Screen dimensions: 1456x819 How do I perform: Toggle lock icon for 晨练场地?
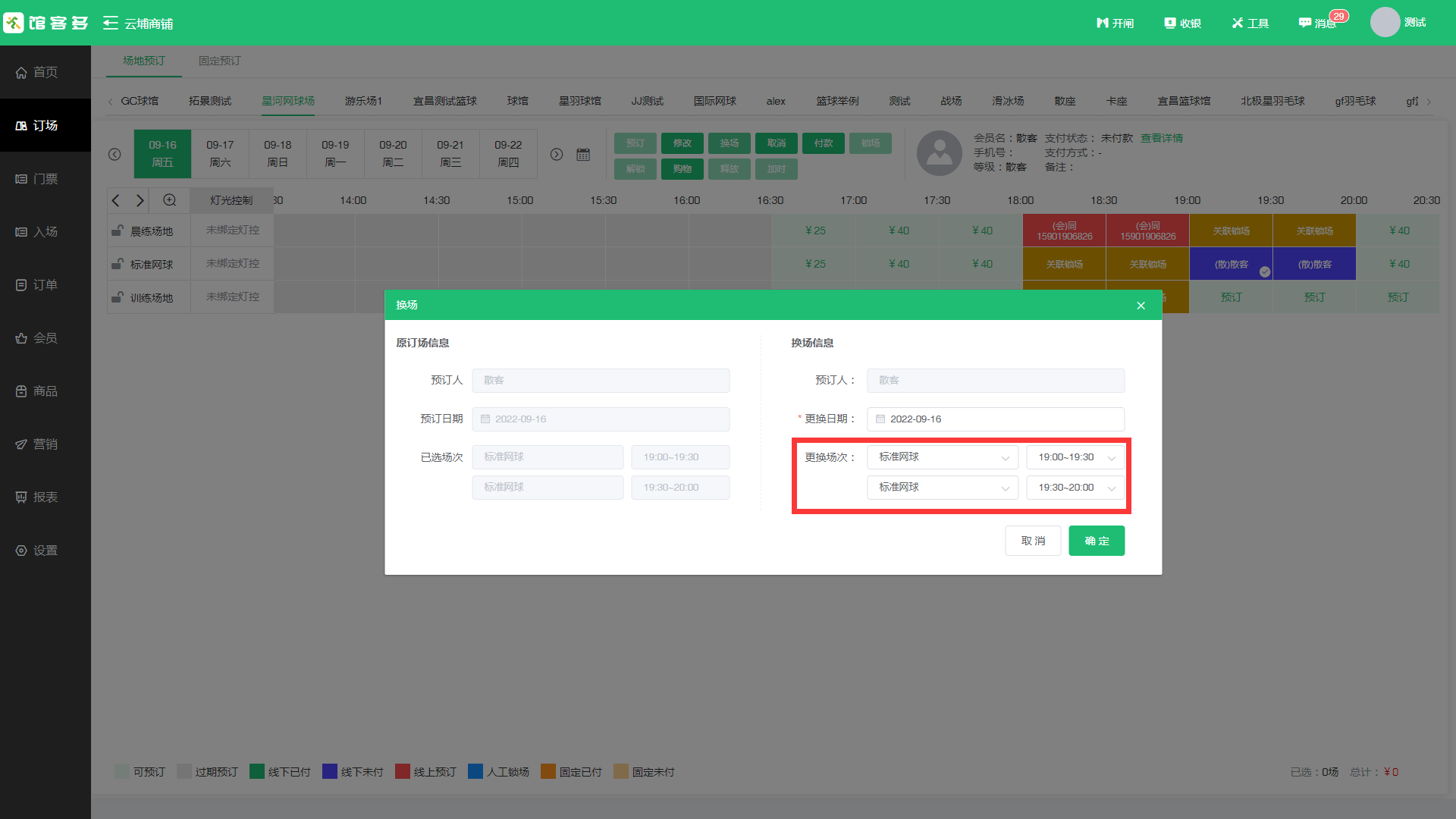point(118,231)
